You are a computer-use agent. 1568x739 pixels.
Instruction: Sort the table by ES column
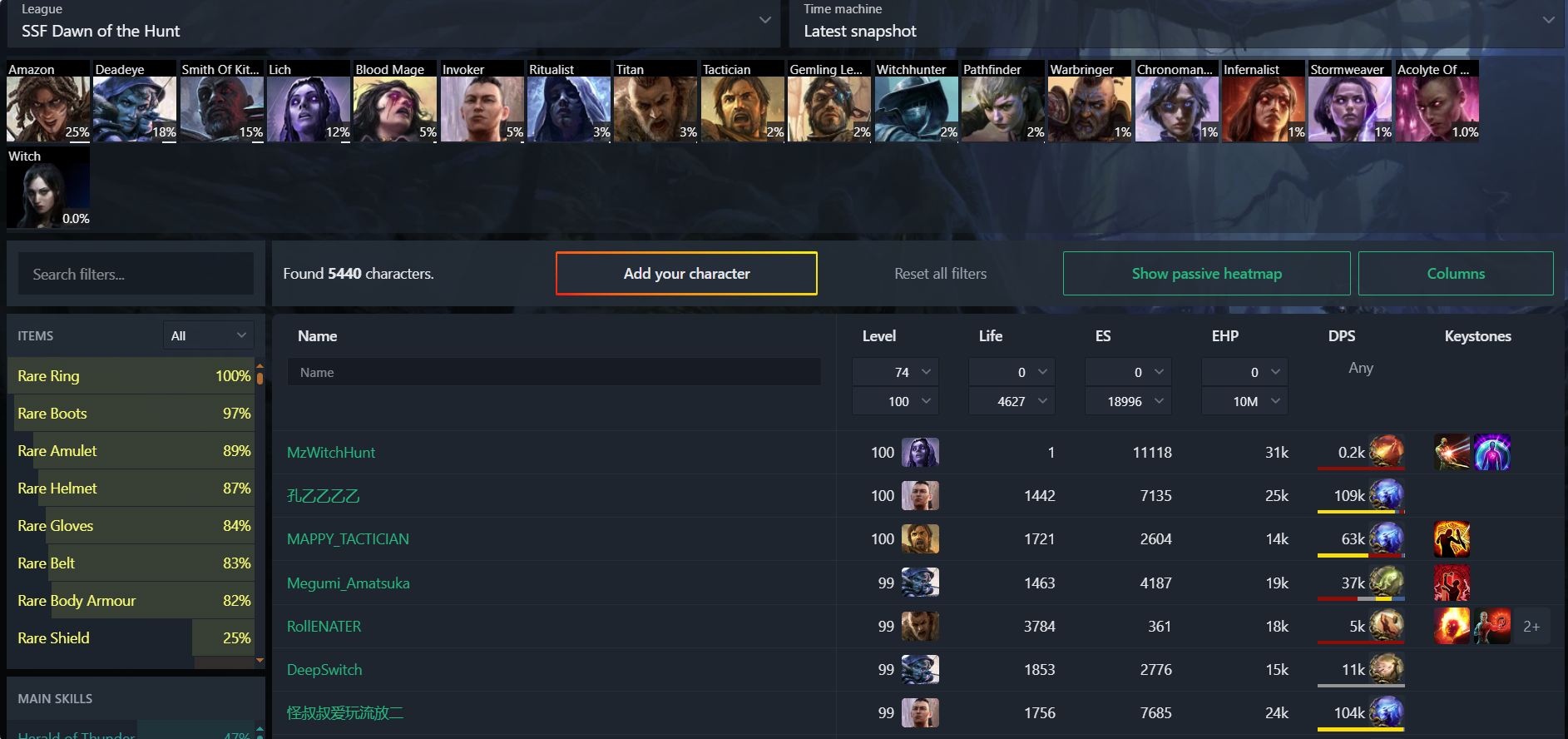(1103, 336)
